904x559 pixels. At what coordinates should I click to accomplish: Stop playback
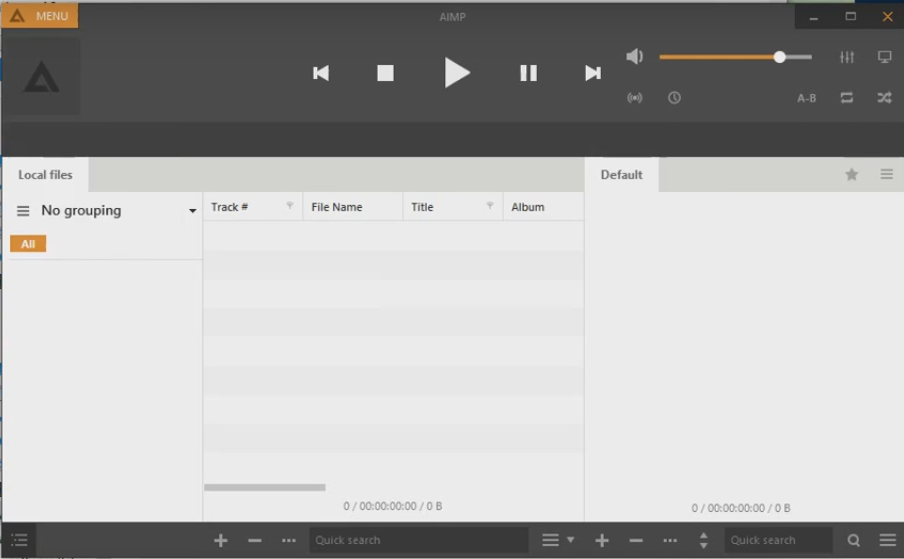[x=385, y=73]
